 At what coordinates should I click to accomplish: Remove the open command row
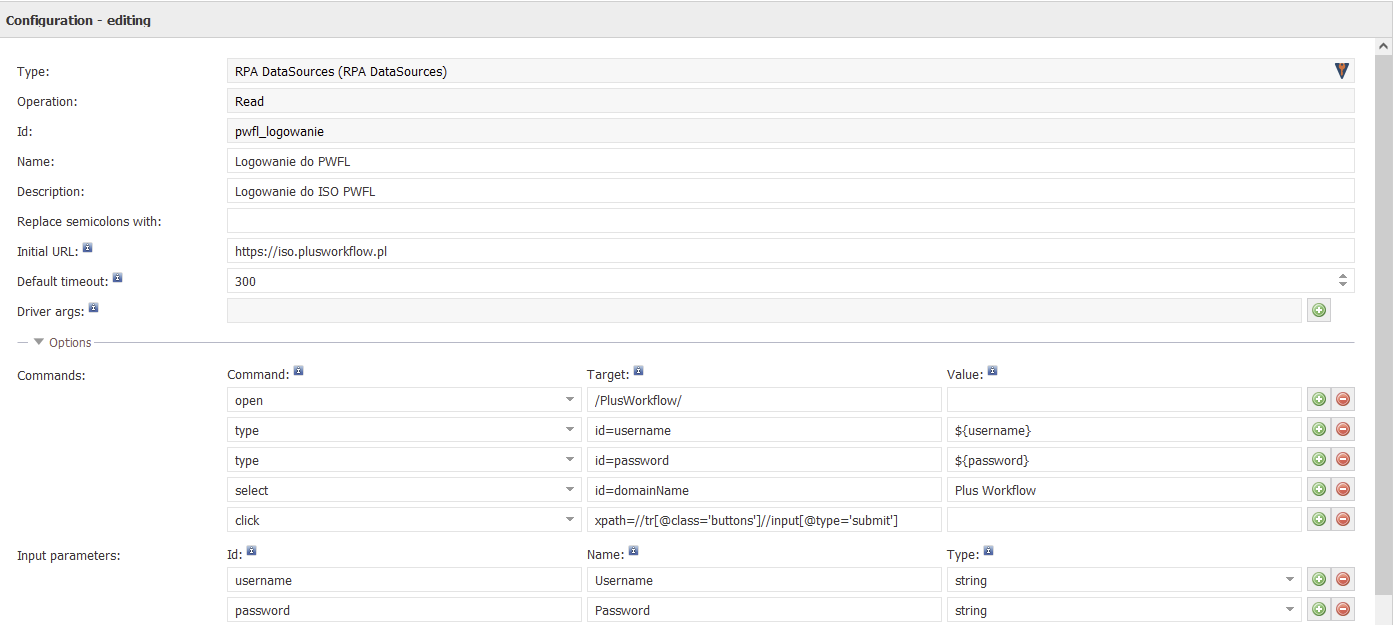coord(1343,400)
